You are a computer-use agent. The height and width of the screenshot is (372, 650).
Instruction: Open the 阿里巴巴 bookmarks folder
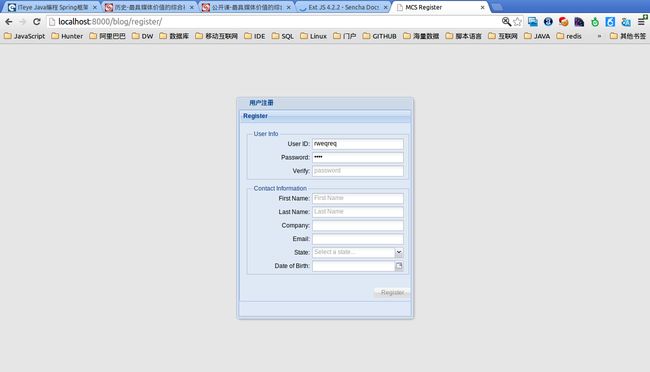tap(107, 36)
